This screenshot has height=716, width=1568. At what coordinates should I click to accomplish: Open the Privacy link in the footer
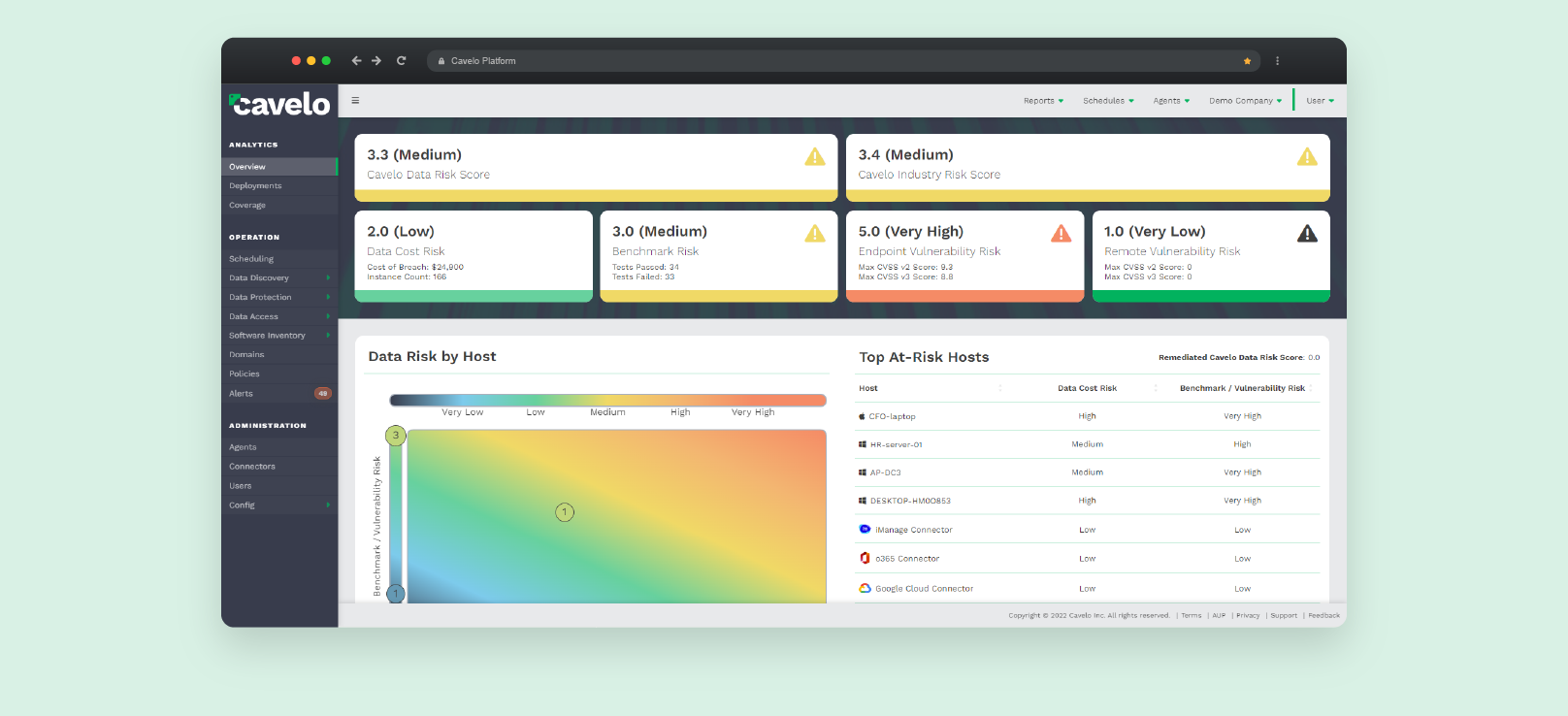(1248, 615)
